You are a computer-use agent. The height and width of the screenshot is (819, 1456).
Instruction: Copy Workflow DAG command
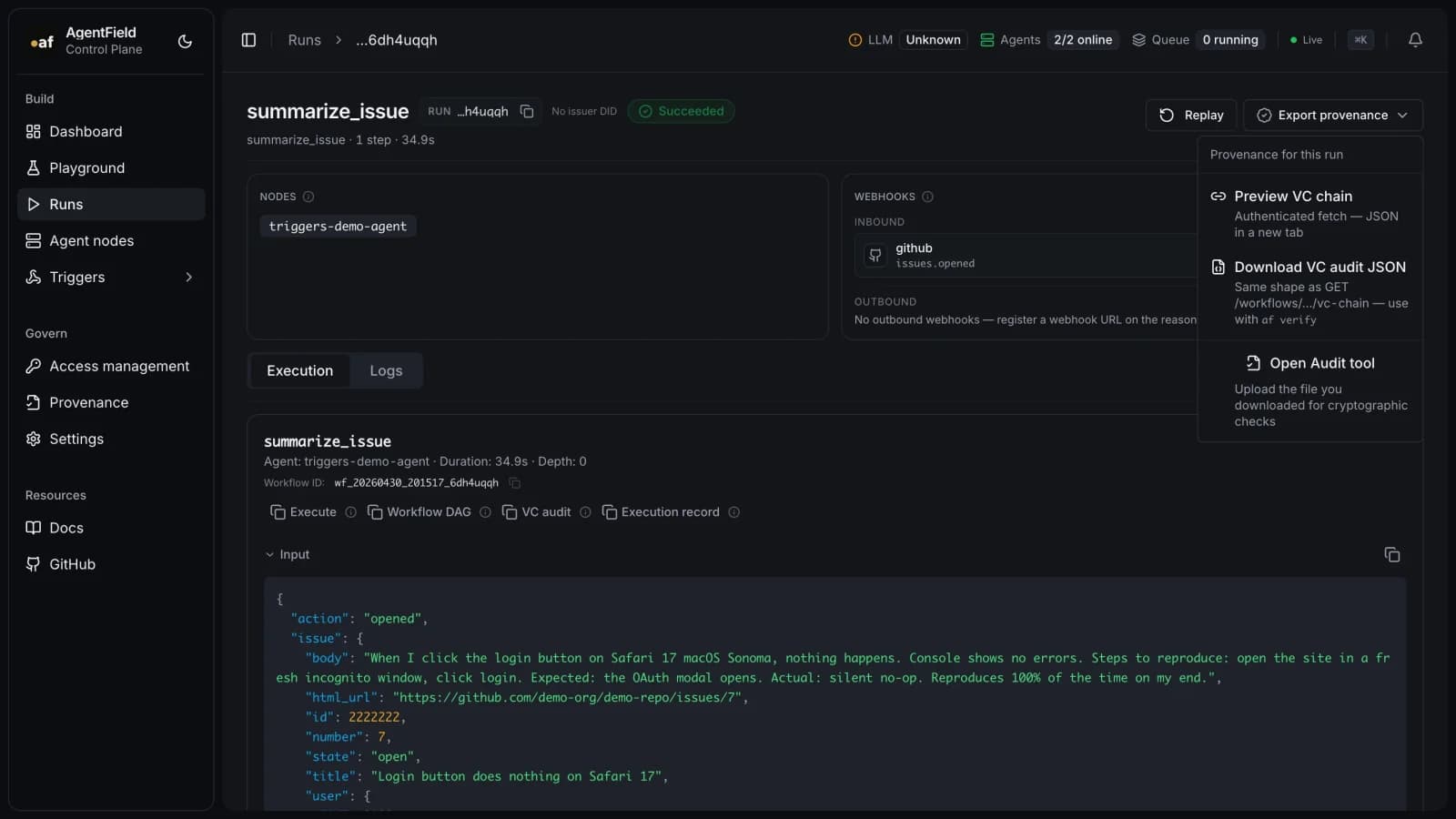[420, 512]
